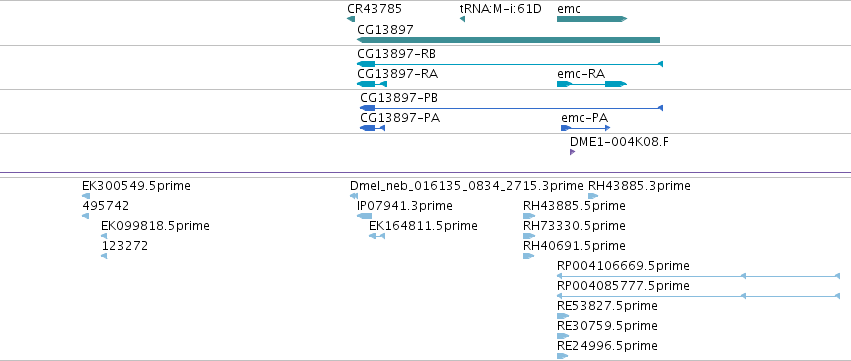Screen dimensions: 851x361
Task: Select the CR43785 gene arrow
Action: coord(351,19)
